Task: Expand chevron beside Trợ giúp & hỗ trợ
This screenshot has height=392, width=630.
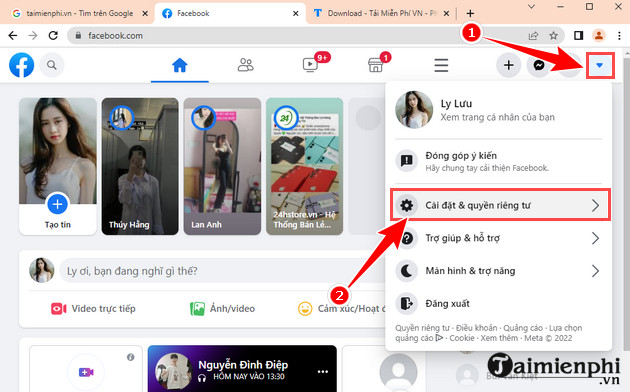Action: coord(595,239)
